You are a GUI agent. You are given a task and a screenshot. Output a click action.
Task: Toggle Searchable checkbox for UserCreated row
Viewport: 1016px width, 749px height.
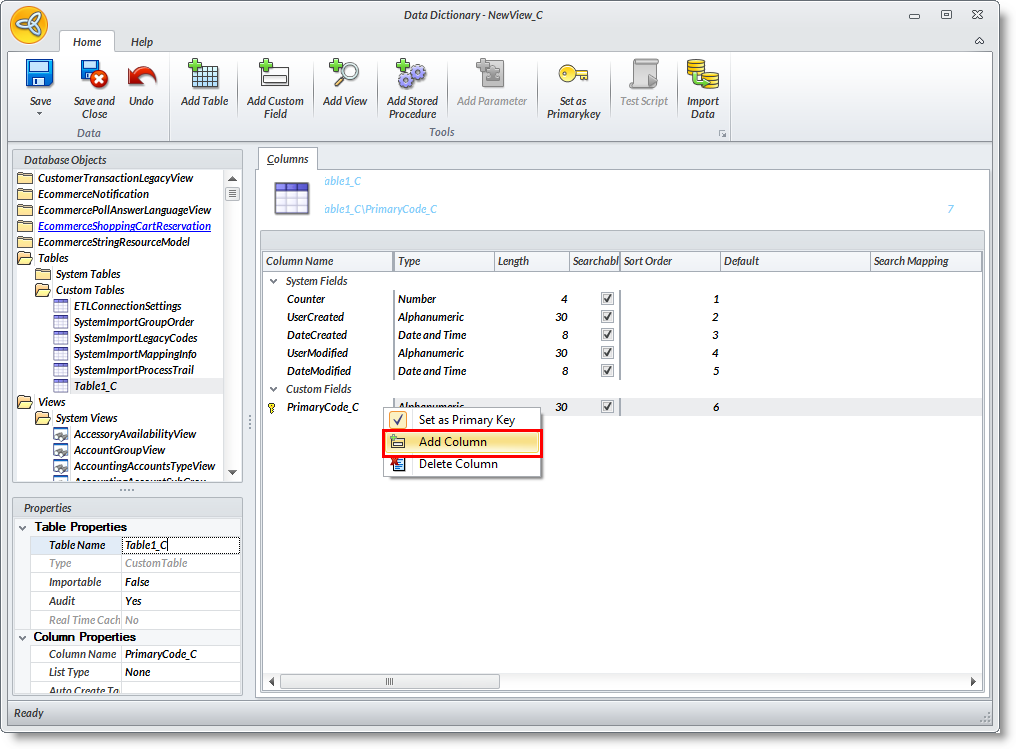[x=607, y=317]
